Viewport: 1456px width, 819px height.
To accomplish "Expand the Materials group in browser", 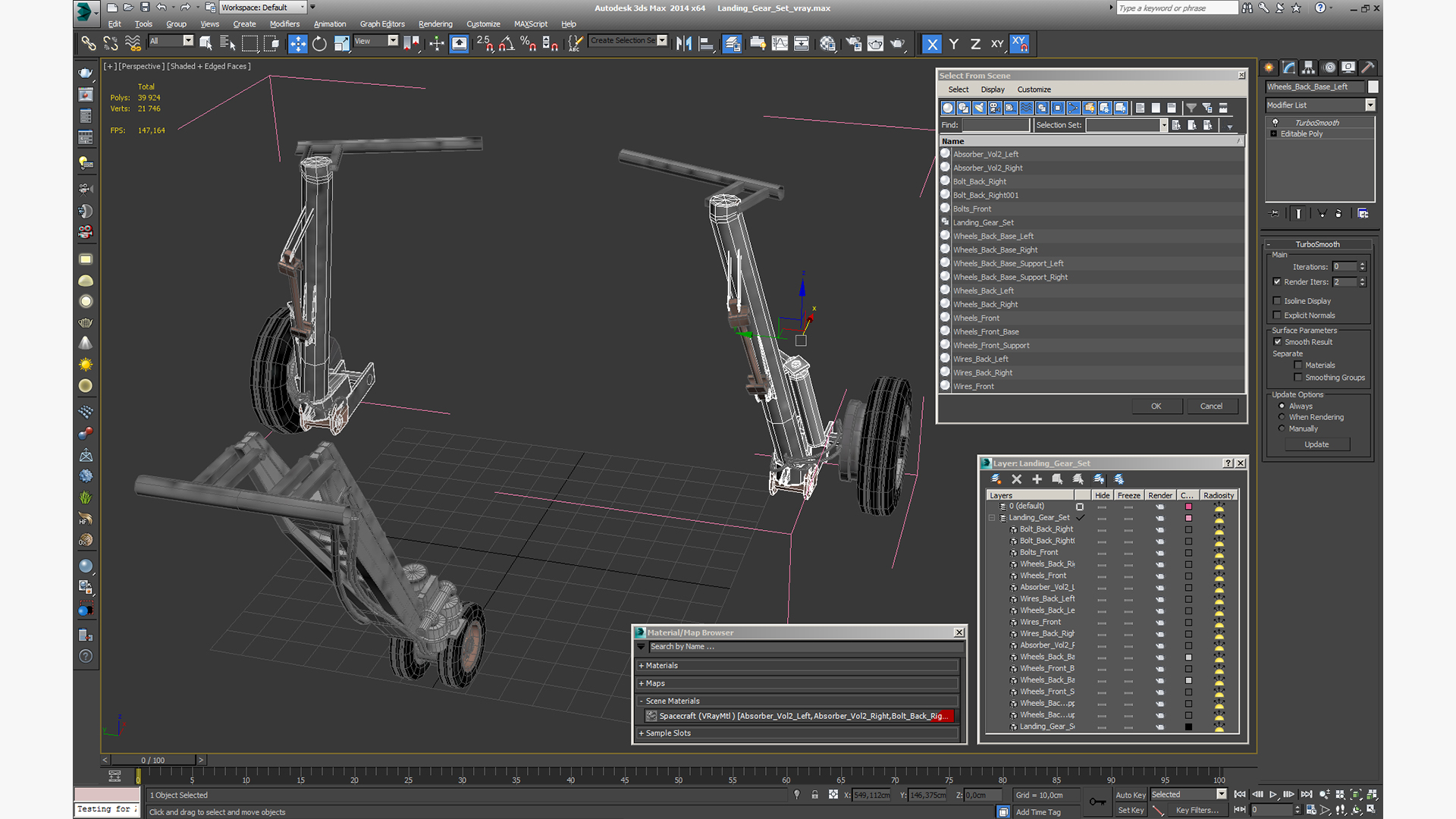I will click(x=798, y=666).
